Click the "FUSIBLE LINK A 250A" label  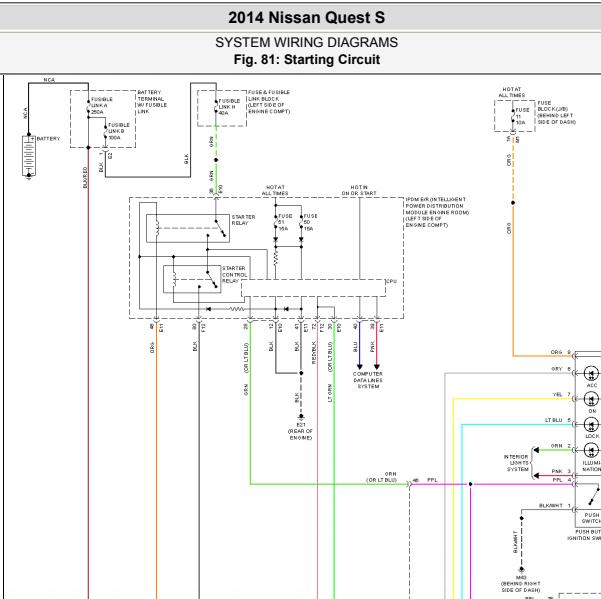[102, 105]
